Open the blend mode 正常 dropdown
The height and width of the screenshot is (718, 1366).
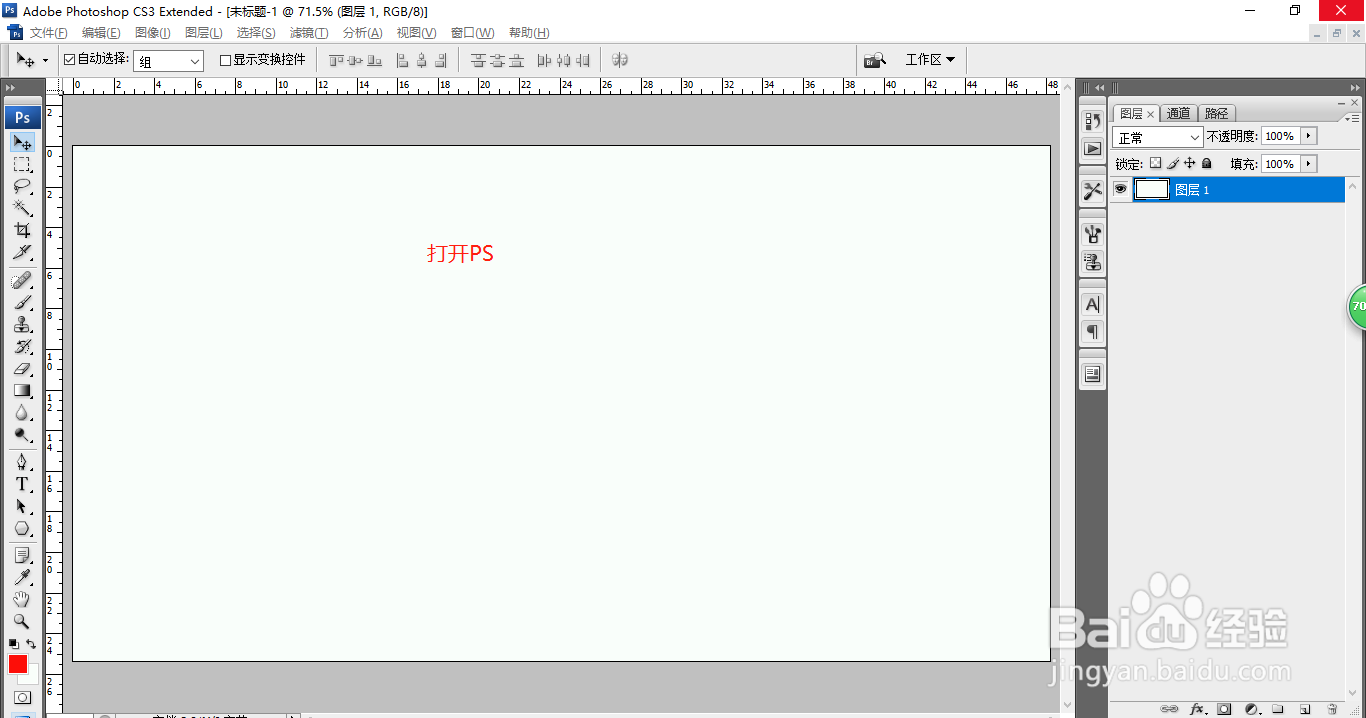1158,137
